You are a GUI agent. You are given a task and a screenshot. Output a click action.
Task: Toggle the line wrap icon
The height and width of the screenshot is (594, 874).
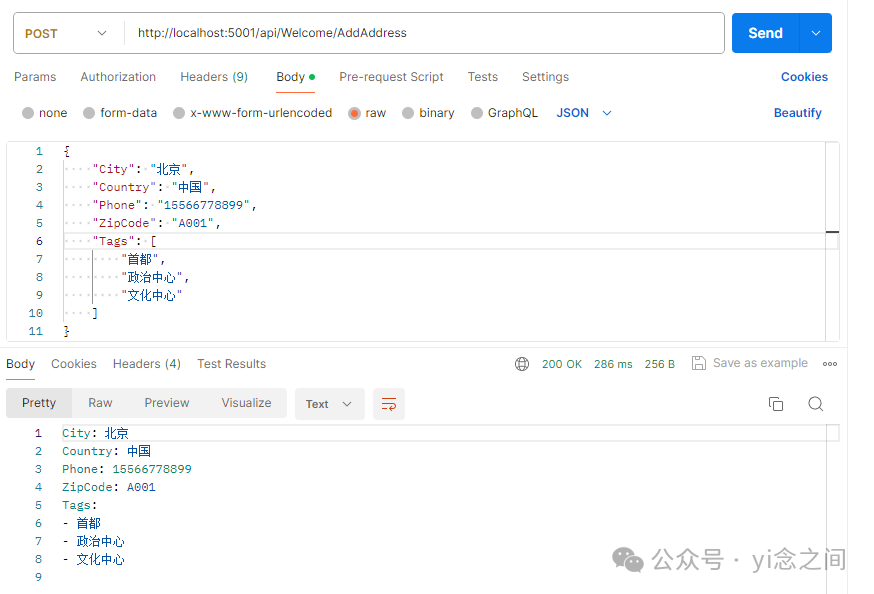(x=389, y=404)
